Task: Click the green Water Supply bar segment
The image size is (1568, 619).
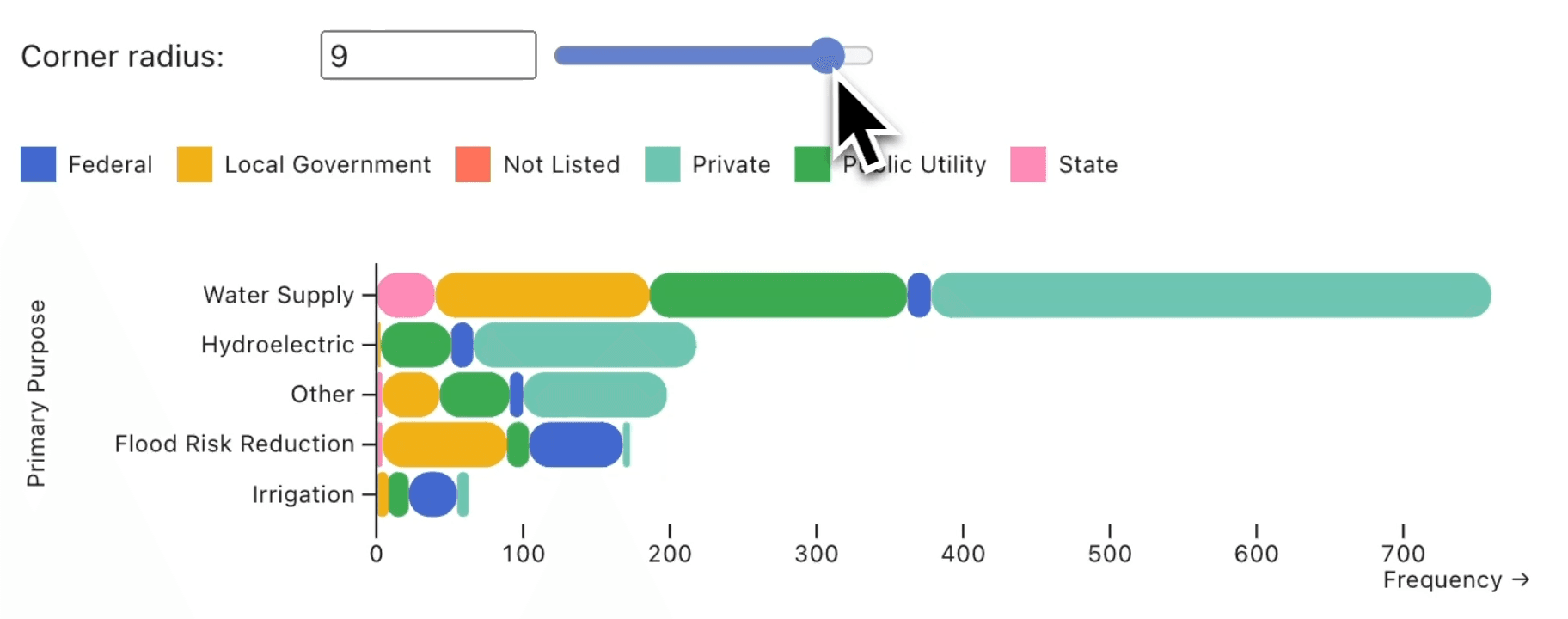Action: pyautogui.click(x=778, y=295)
